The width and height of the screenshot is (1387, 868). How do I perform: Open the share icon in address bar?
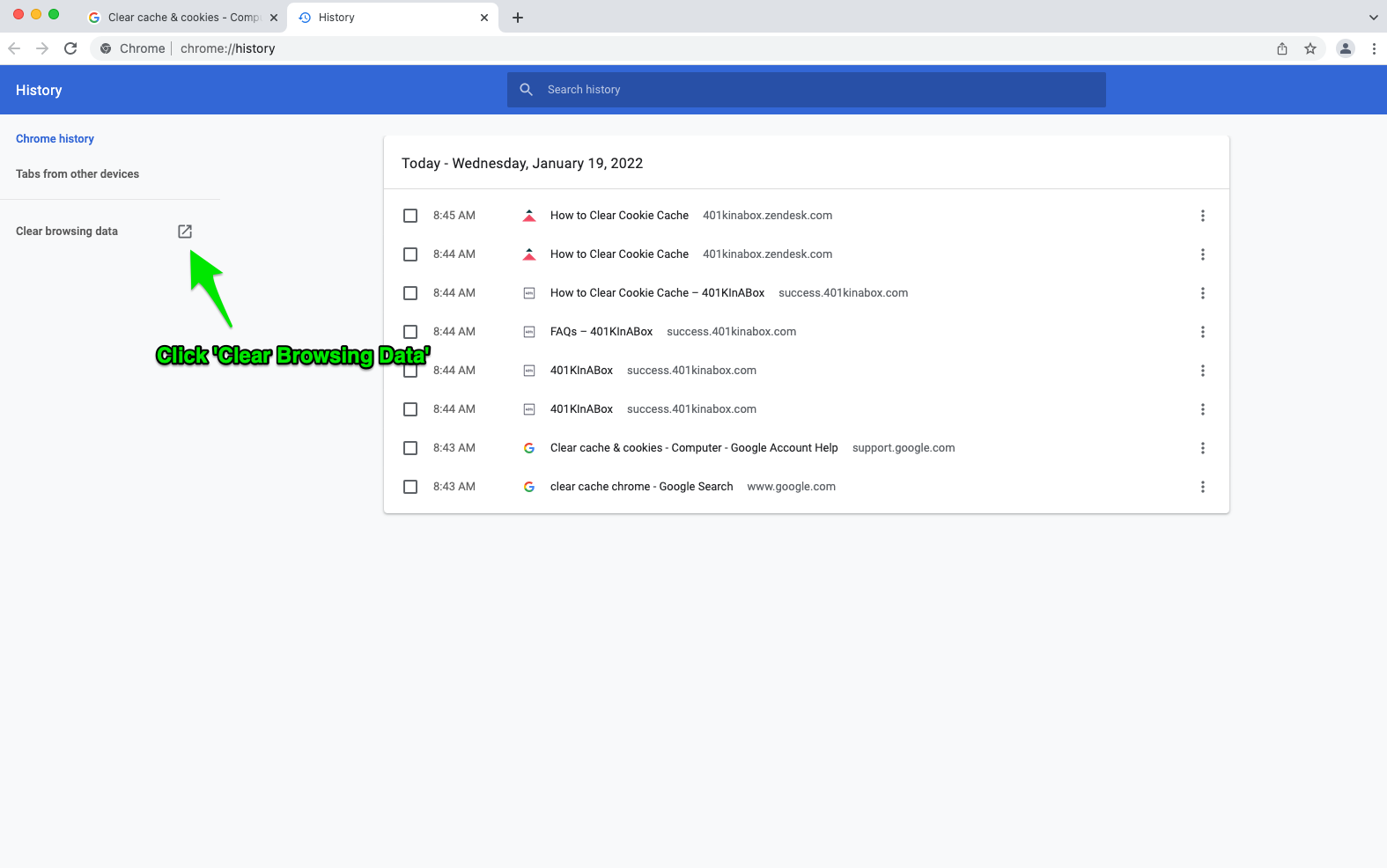click(1282, 48)
